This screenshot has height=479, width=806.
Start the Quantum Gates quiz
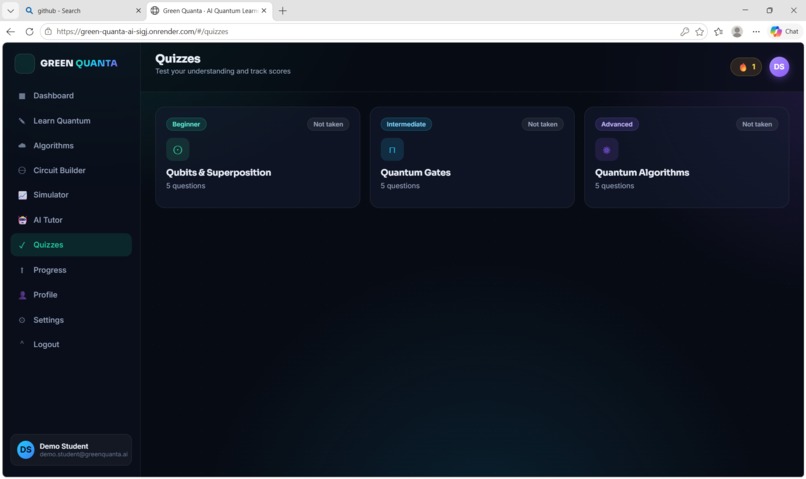(472, 157)
